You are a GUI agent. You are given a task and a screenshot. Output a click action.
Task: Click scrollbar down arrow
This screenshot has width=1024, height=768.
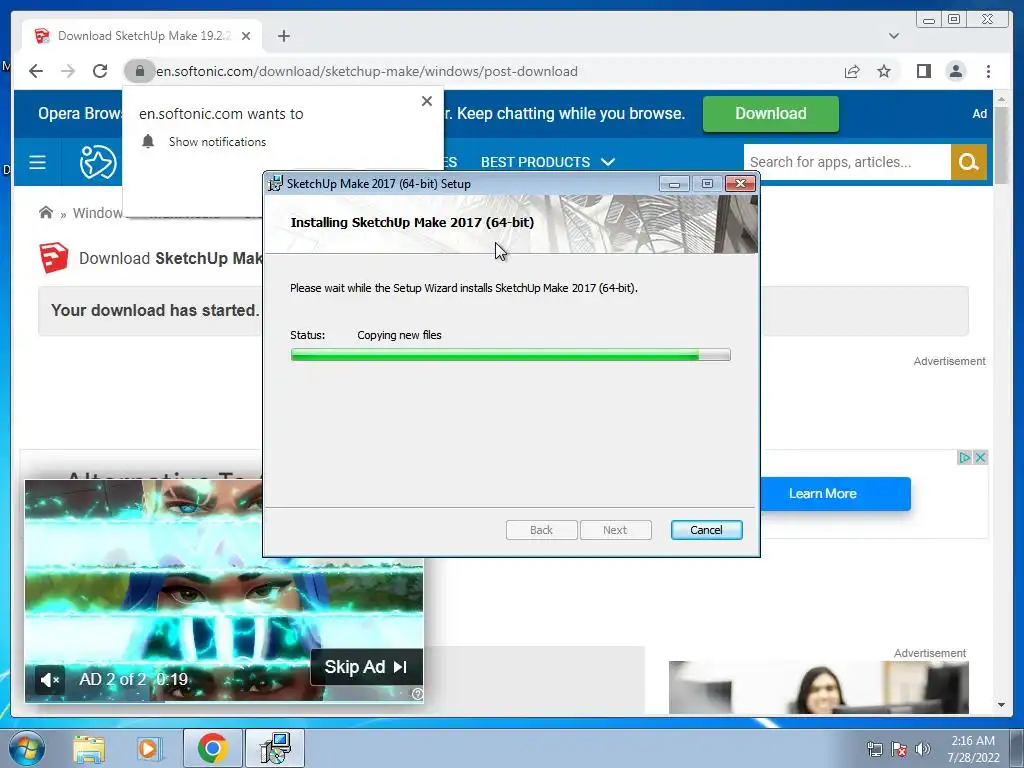tap(1001, 705)
